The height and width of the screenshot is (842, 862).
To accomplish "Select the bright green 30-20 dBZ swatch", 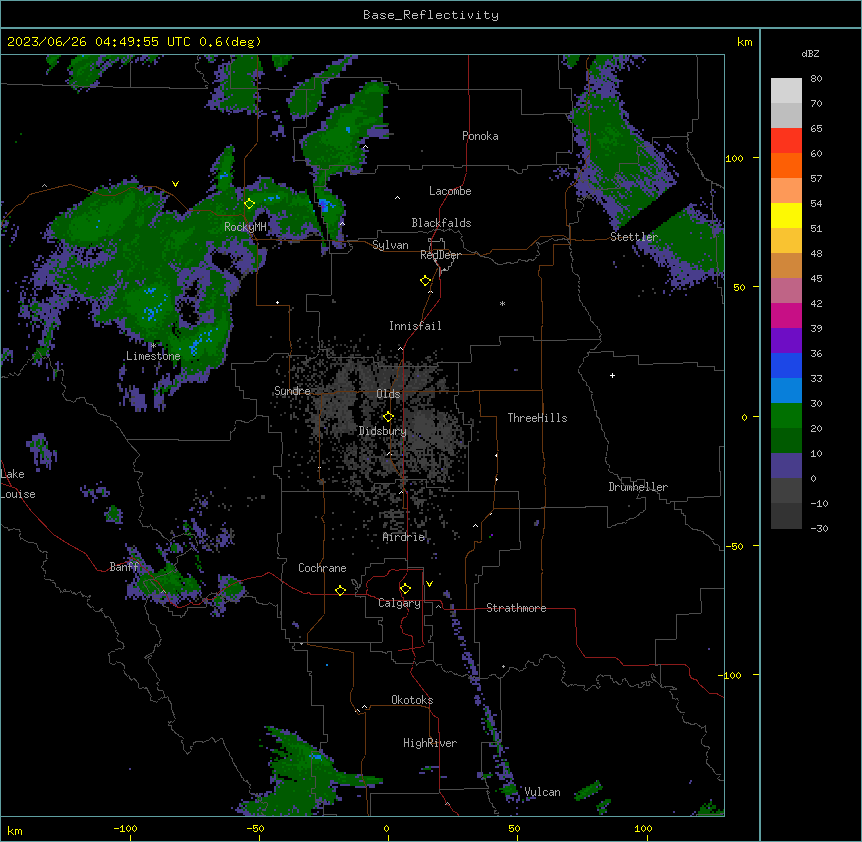I will click(786, 416).
